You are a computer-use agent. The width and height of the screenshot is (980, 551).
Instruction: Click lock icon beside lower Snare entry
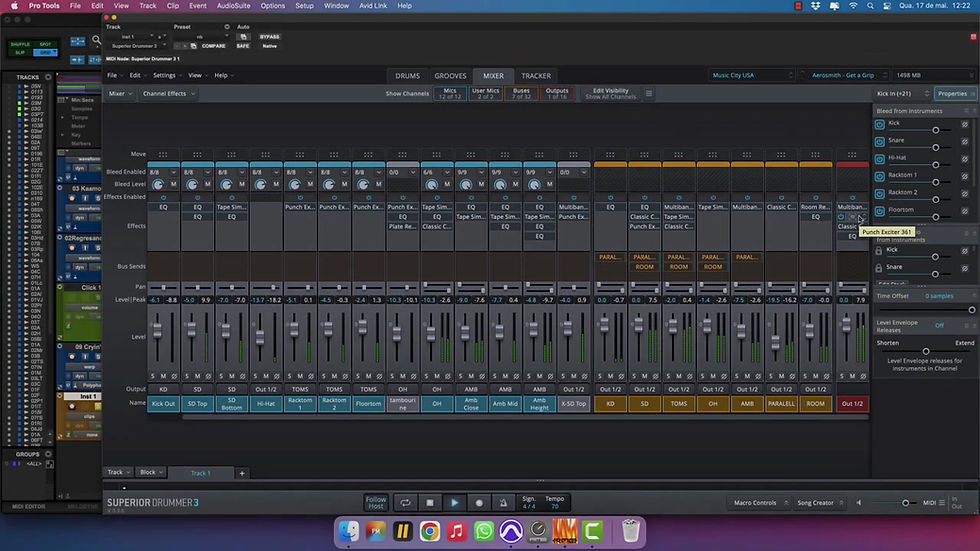(x=879, y=268)
